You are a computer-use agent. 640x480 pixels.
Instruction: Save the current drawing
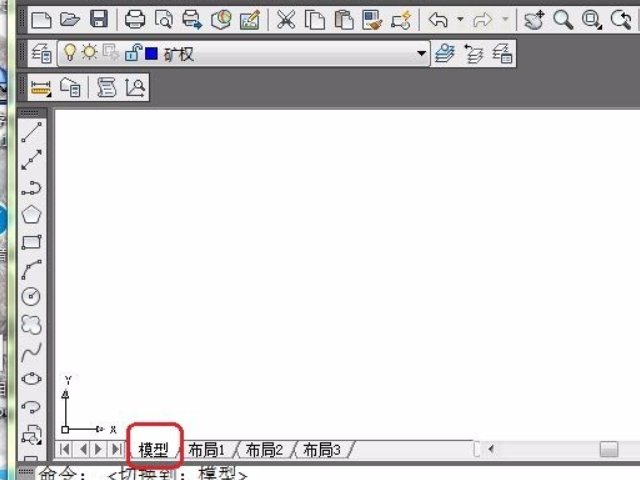click(99, 19)
